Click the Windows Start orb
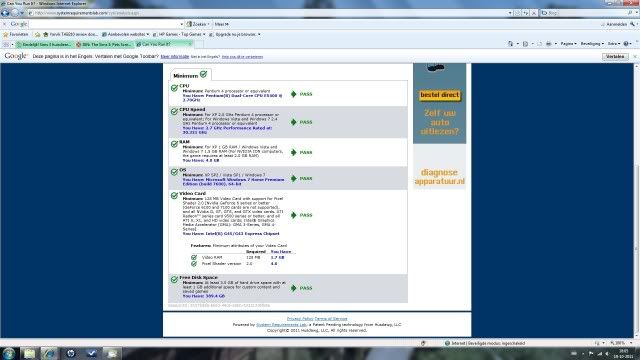Viewport: 640px width, 360px height. point(8,353)
